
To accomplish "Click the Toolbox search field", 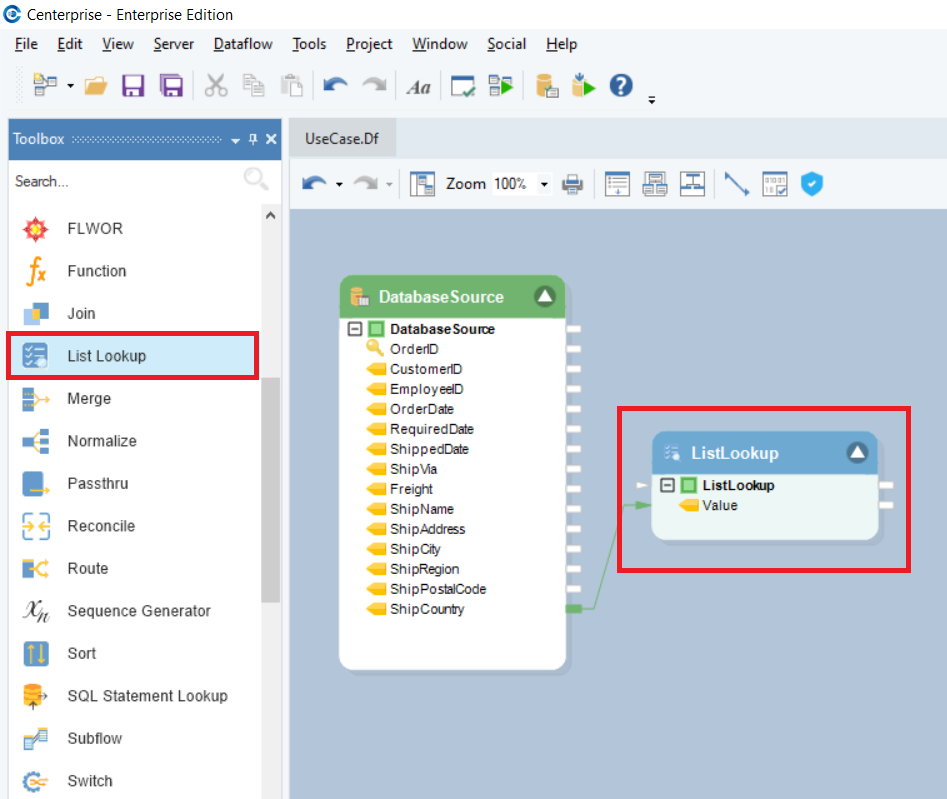I will [x=125, y=181].
